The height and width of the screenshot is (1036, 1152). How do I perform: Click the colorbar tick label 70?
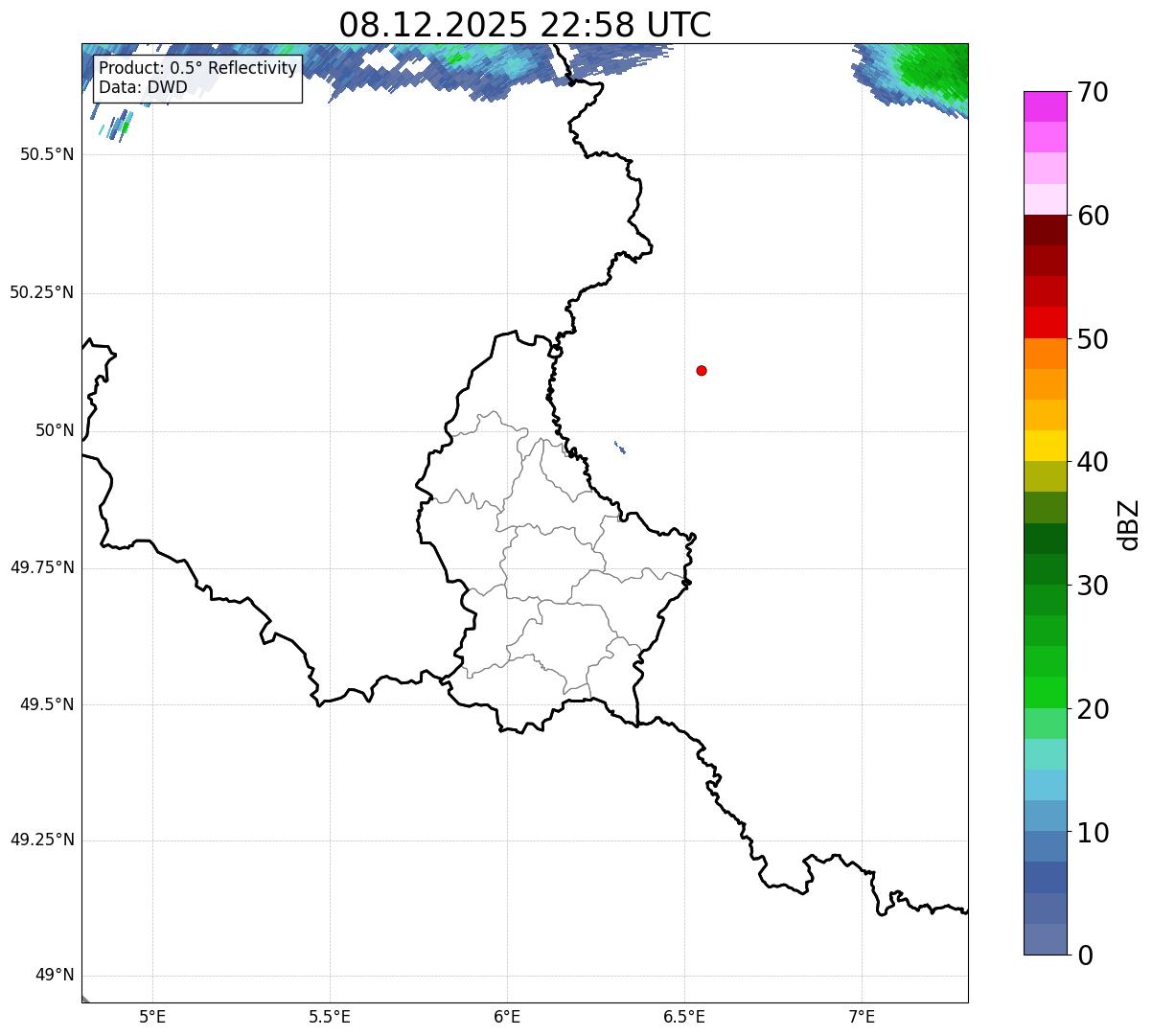pyautogui.click(x=1093, y=92)
